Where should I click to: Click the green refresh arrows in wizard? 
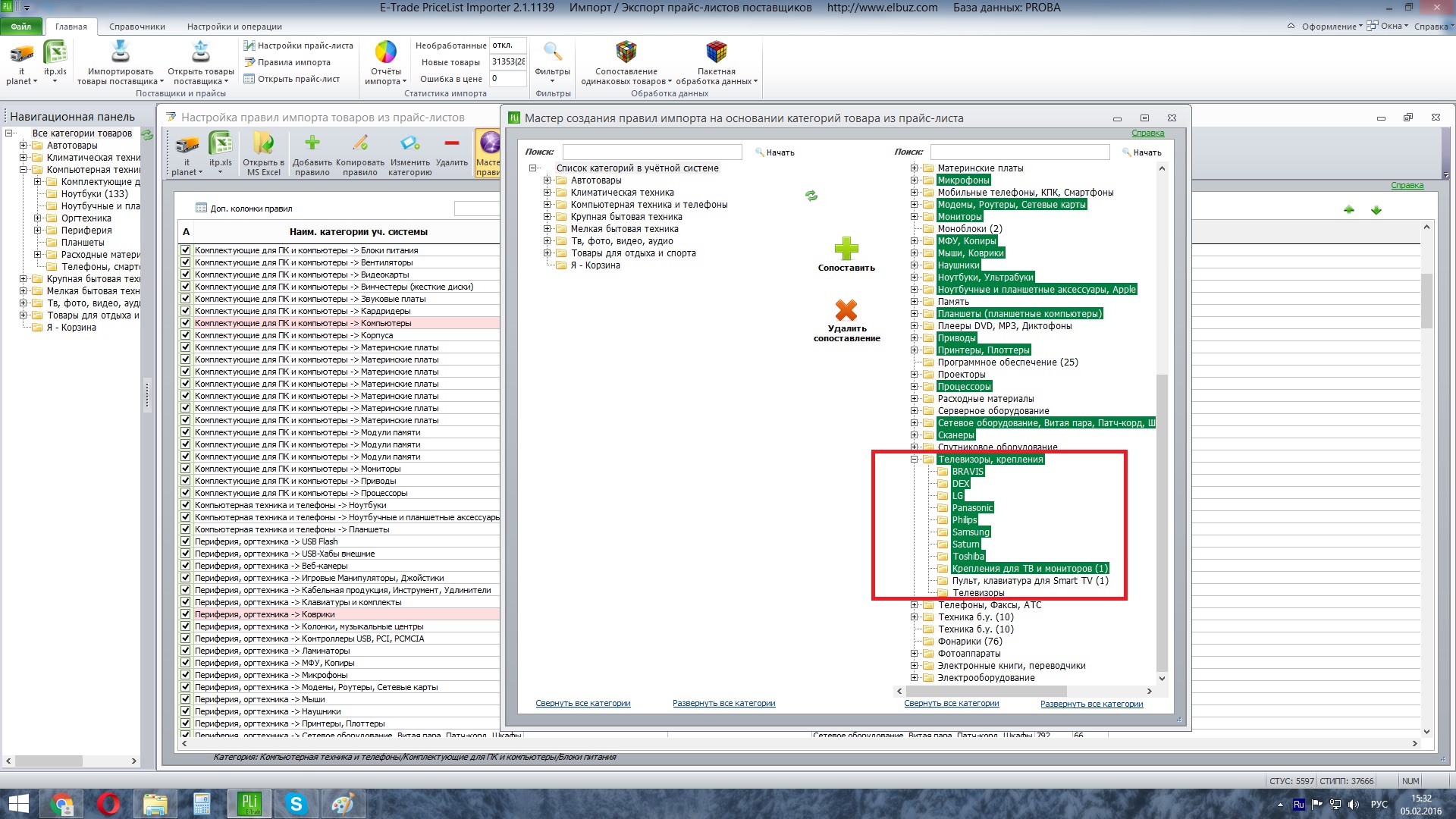811,196
